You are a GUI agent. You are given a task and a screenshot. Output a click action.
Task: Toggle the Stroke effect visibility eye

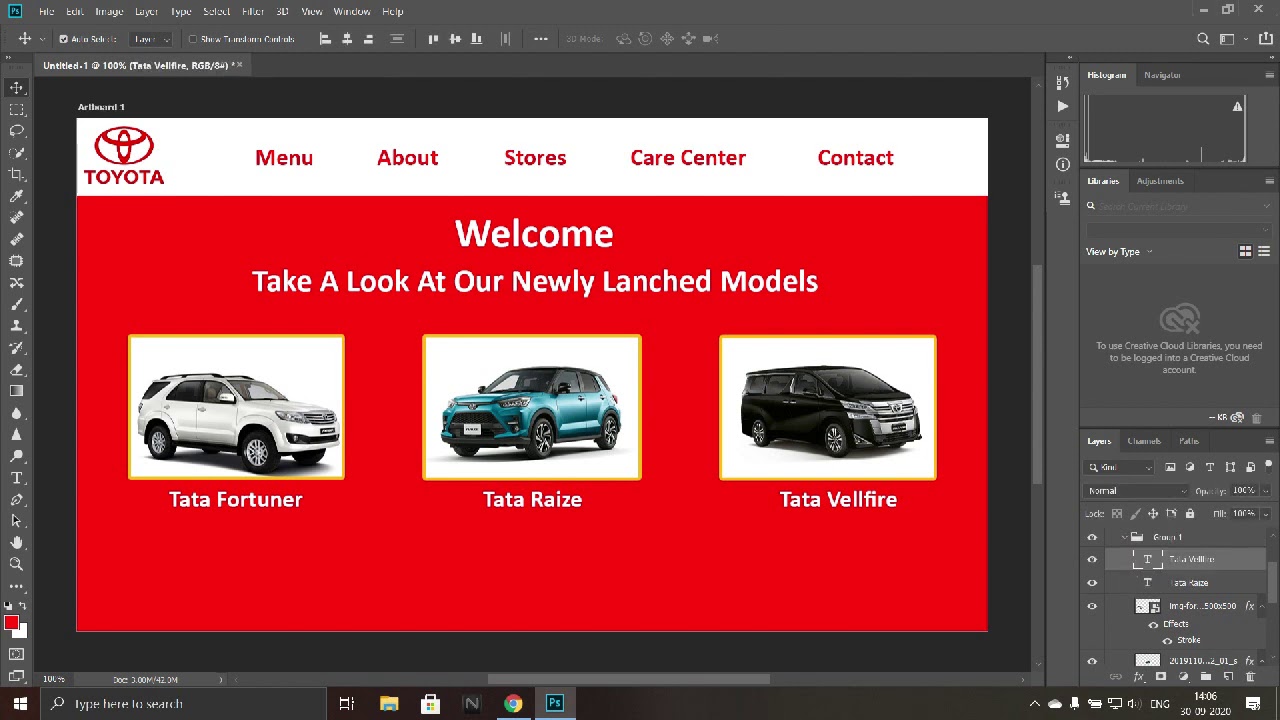tap(1167, 640)
